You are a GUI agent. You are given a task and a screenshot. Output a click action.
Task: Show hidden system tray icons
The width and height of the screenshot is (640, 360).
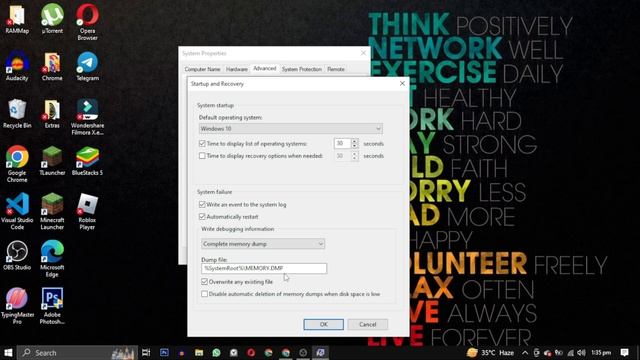pos(525,353)
